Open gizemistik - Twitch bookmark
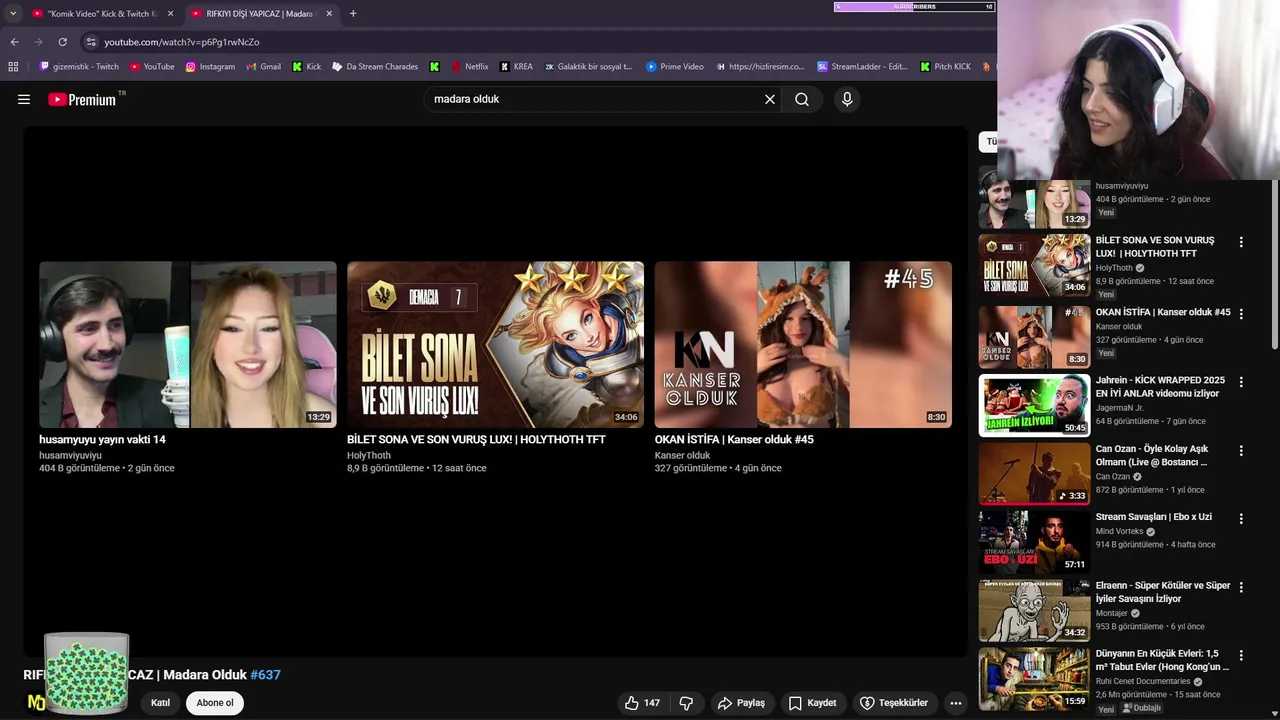 click(x=79, y=67)
